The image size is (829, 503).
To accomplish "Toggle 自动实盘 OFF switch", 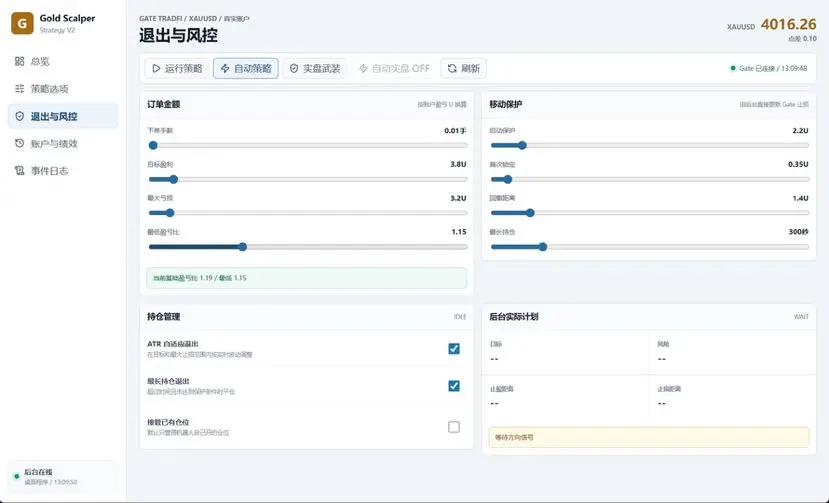I will (394, 68).
